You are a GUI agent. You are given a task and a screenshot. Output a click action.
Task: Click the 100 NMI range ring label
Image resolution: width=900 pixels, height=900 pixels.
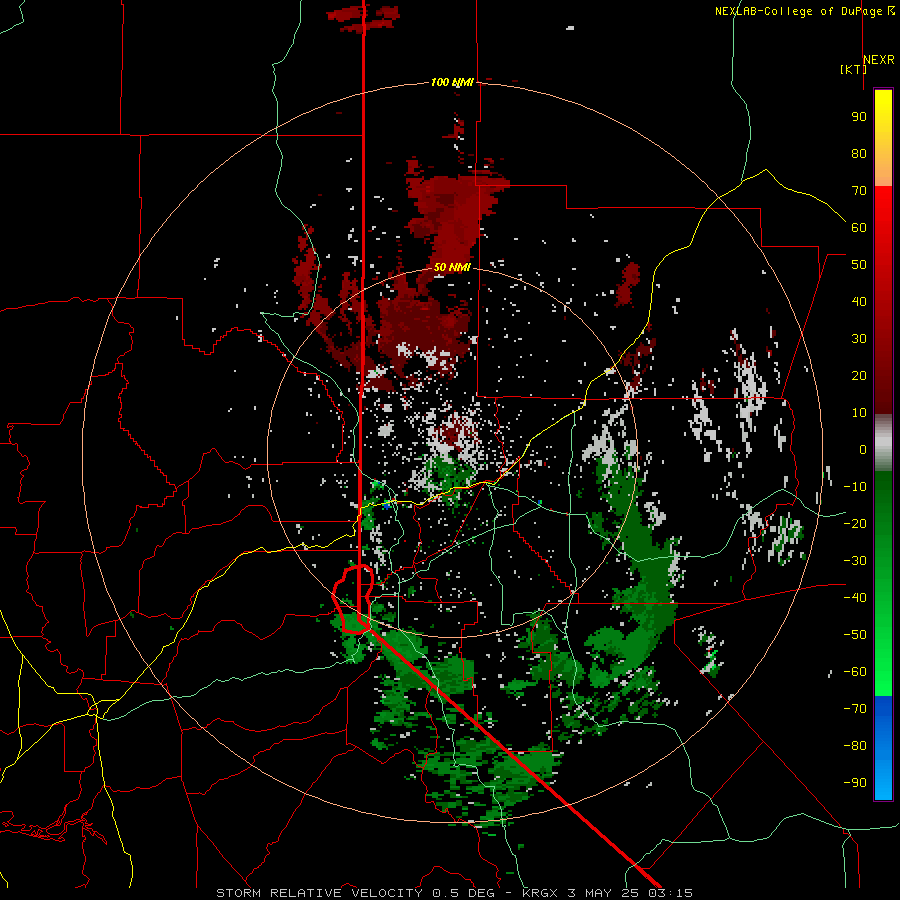tap(452, 82)
